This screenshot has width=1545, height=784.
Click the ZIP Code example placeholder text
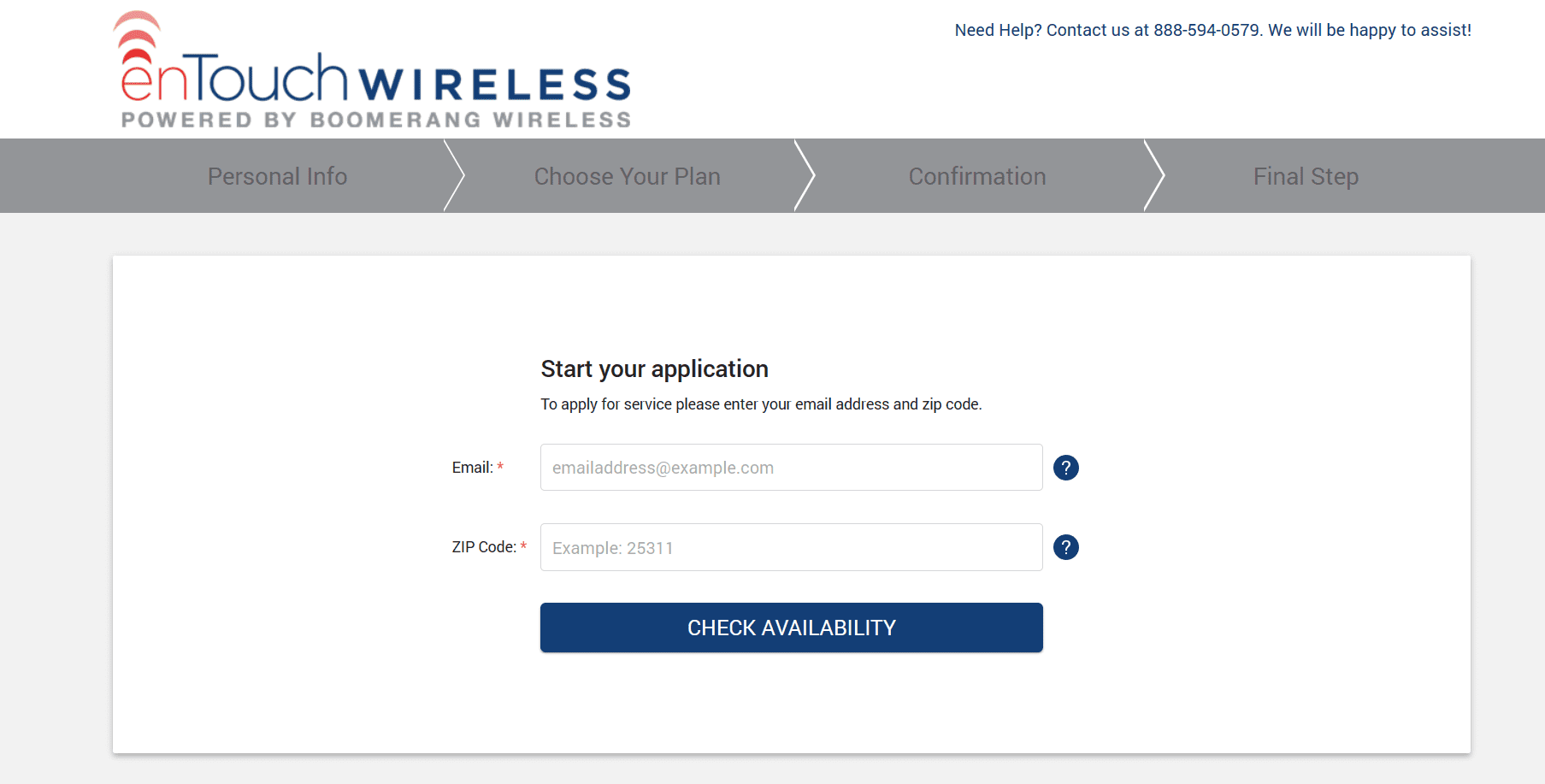612,547
